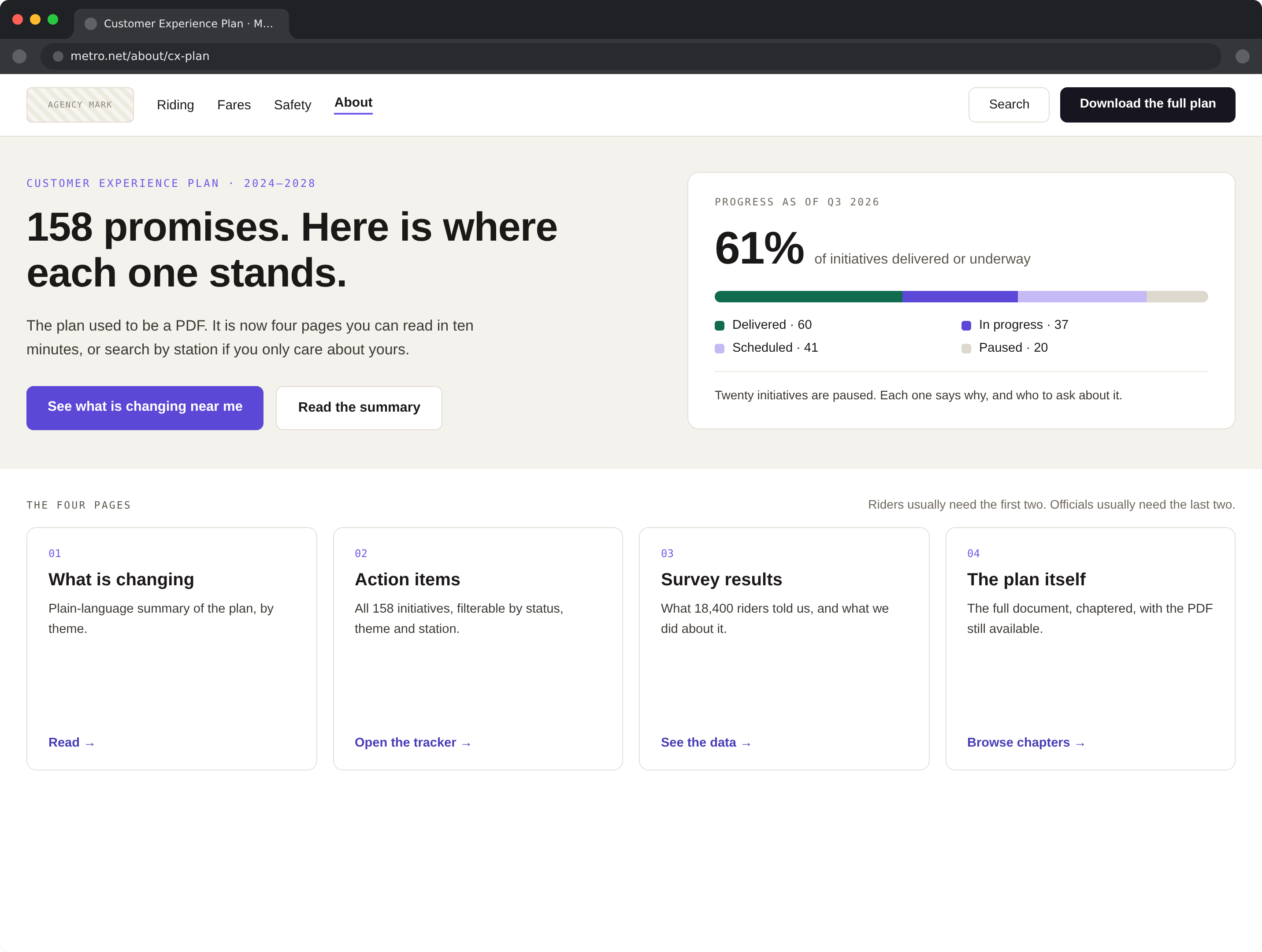Click Read the summary button
The image size is (1262, 952).
(x=359, y=408)
